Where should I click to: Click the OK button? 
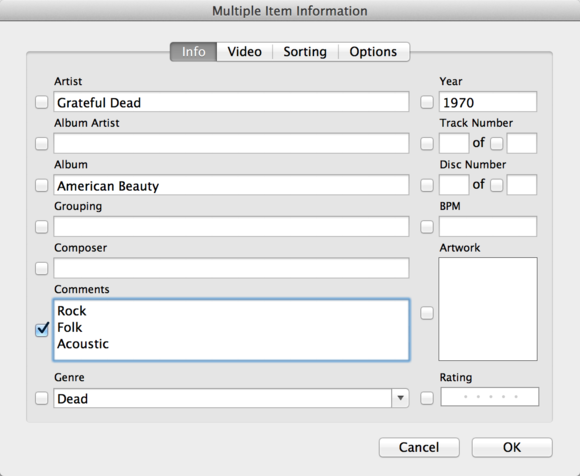tap(512, 448)
